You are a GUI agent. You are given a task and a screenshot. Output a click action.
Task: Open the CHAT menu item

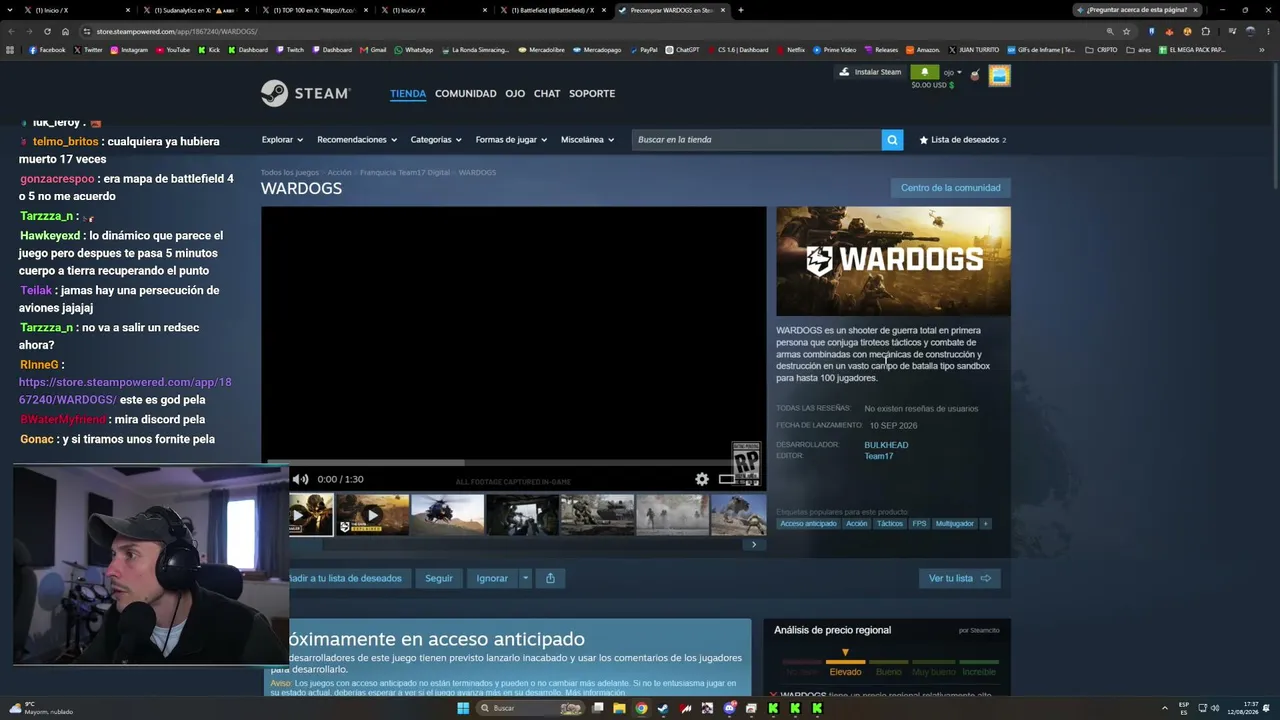pos(547,93)
